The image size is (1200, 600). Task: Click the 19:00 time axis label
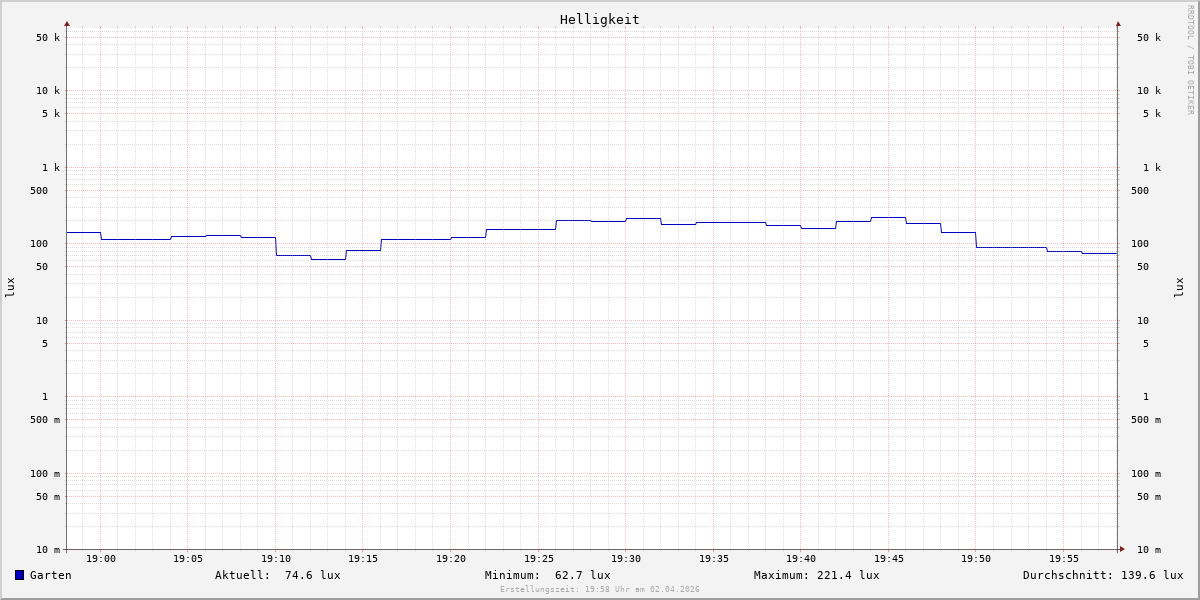pos(101,559)
